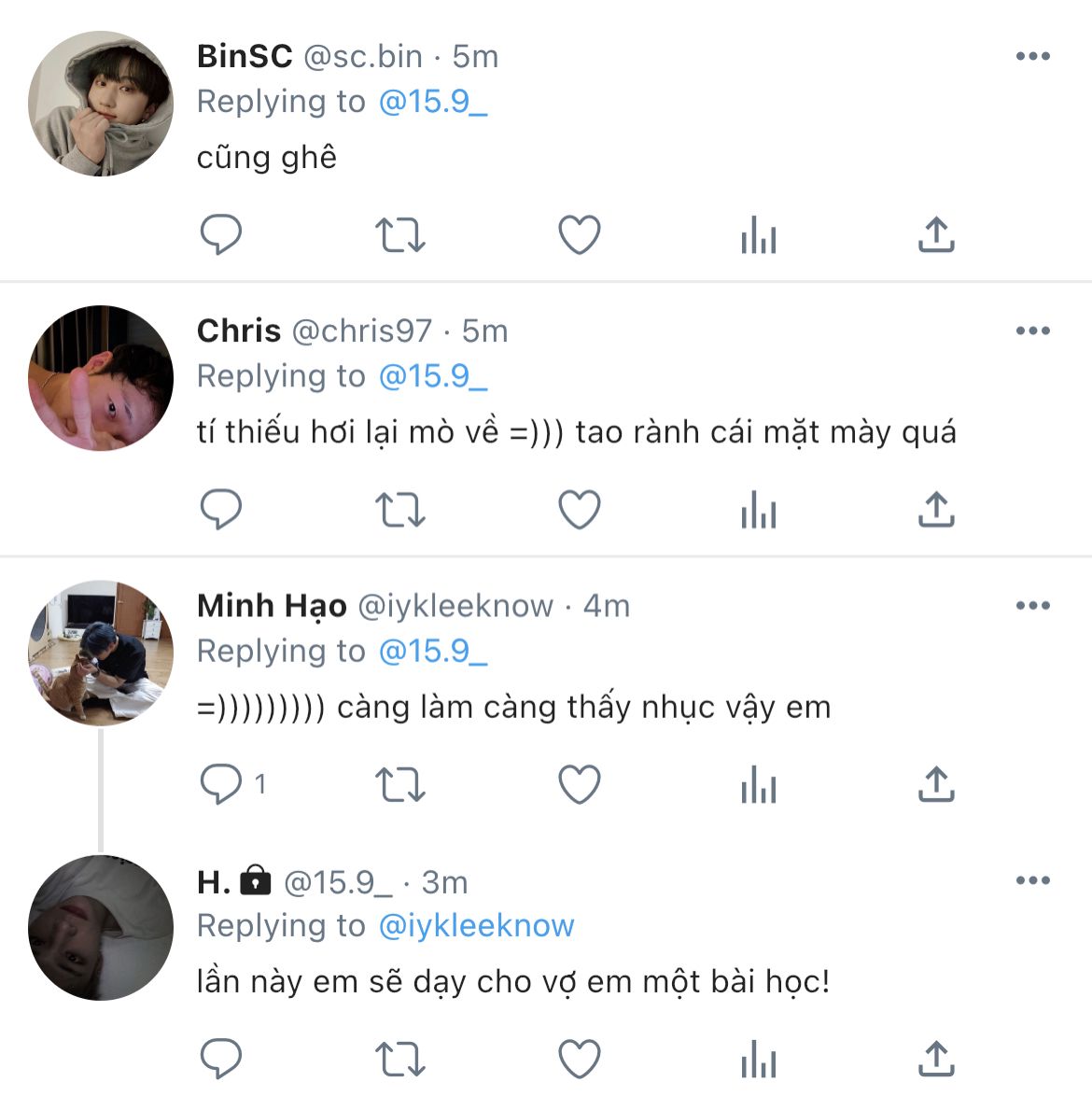The width and height of the screenshot is (1092, 1096).
Task: Like the last tweet from H.
Action: point(579,1059)
